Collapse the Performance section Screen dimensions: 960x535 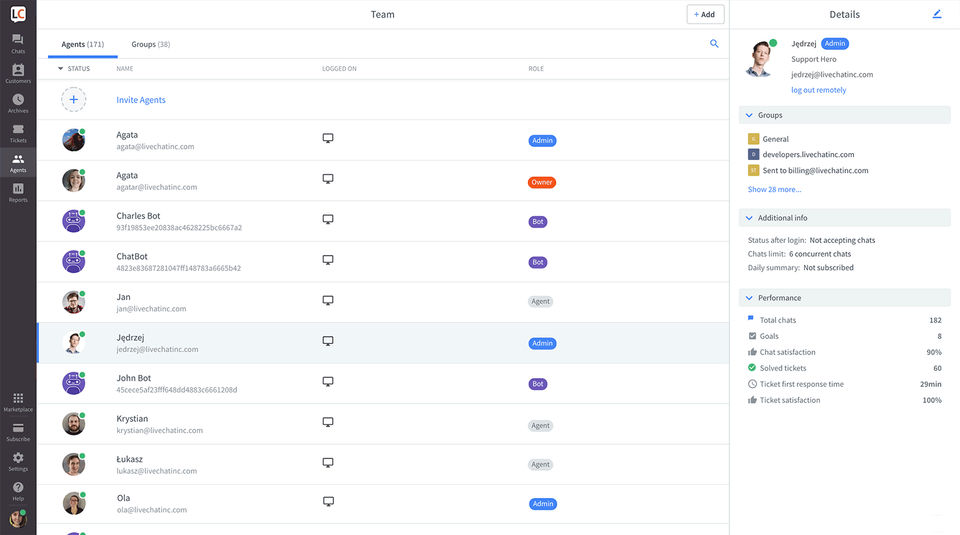[x=749, y=298]
